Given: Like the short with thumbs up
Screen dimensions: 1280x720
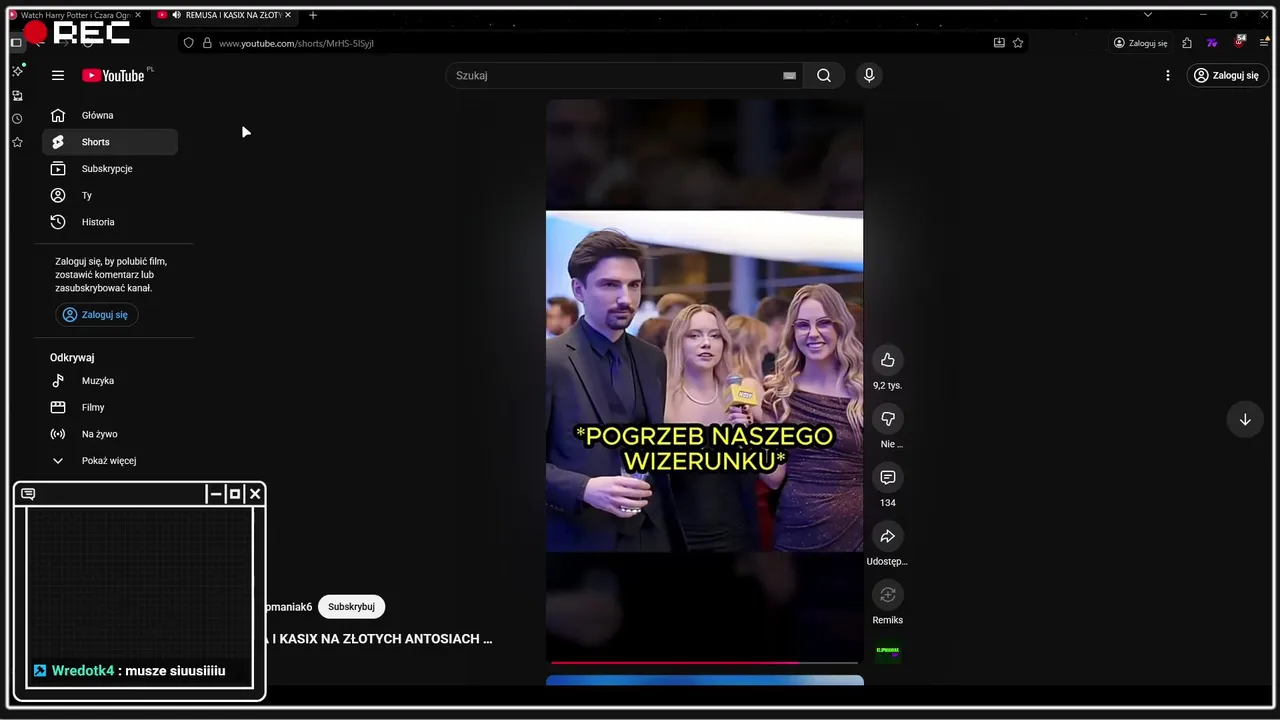Looking at the screenshot, I should point(887,360).
